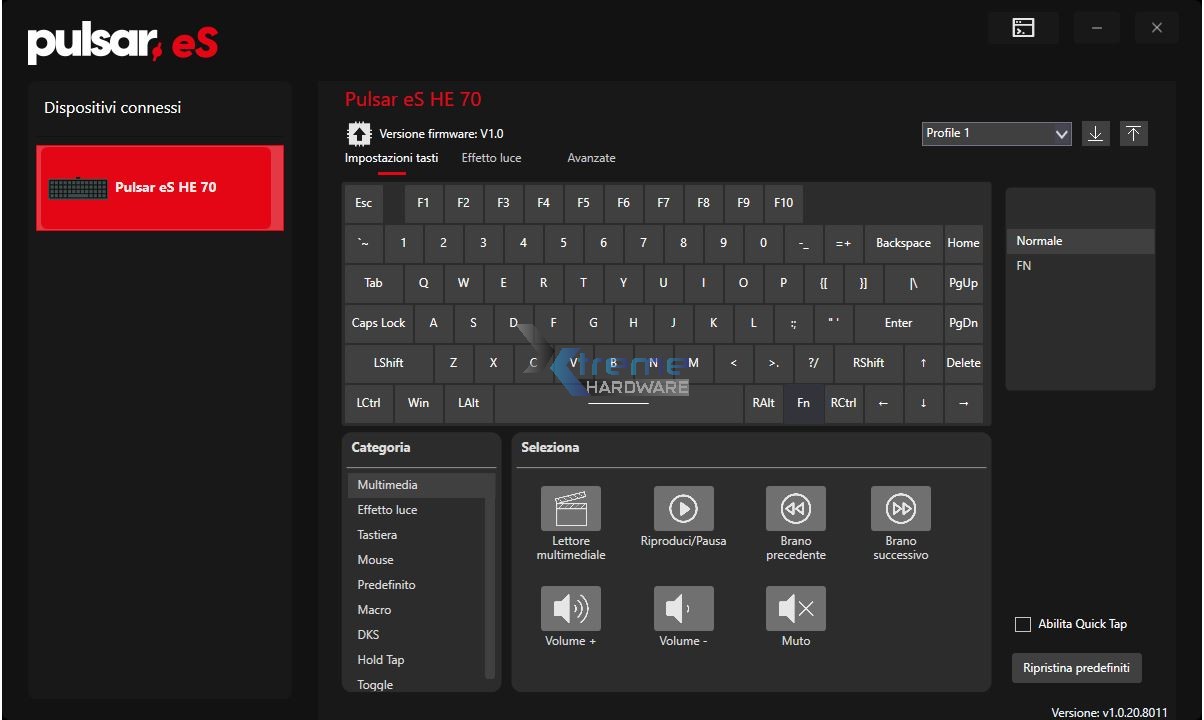
Task: Import profile with the download arrow icon
Action: pyautogui.click(x=1096, y=134)
